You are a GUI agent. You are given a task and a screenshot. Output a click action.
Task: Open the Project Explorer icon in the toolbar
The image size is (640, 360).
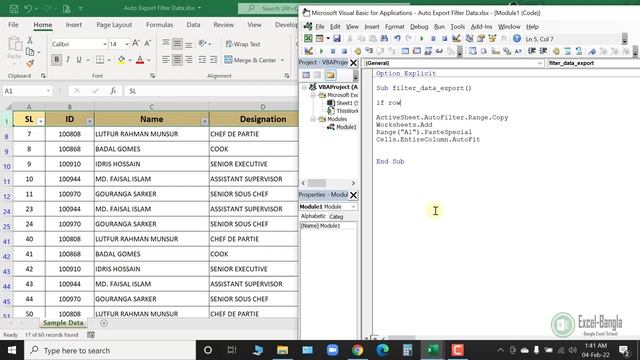click(x=469, y=39)
